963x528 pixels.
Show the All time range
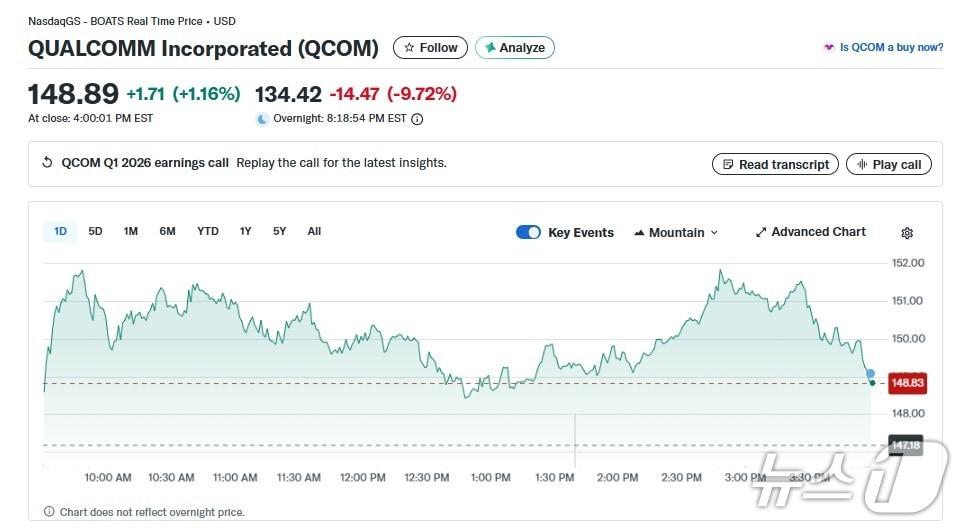tap(314, 231)
